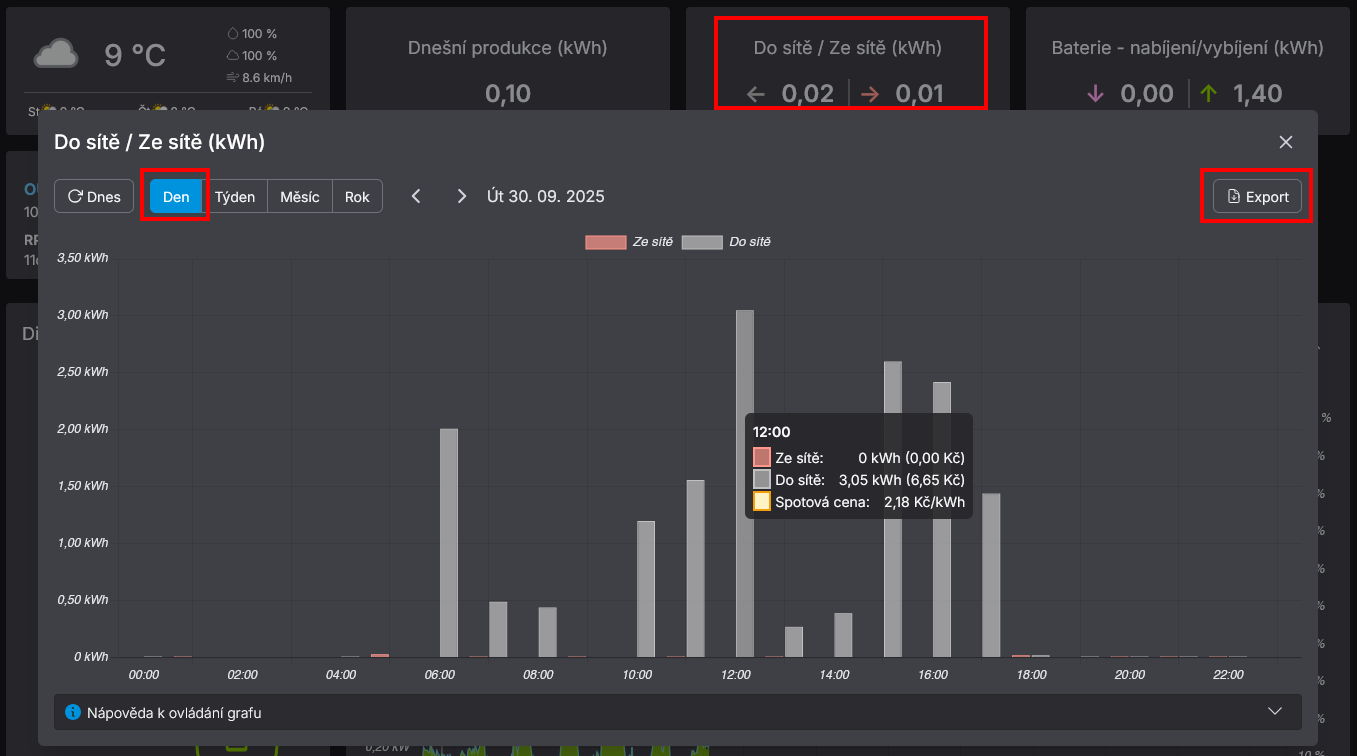Close the Do sítě / Ze sítě dialog

click(1286, 142)
